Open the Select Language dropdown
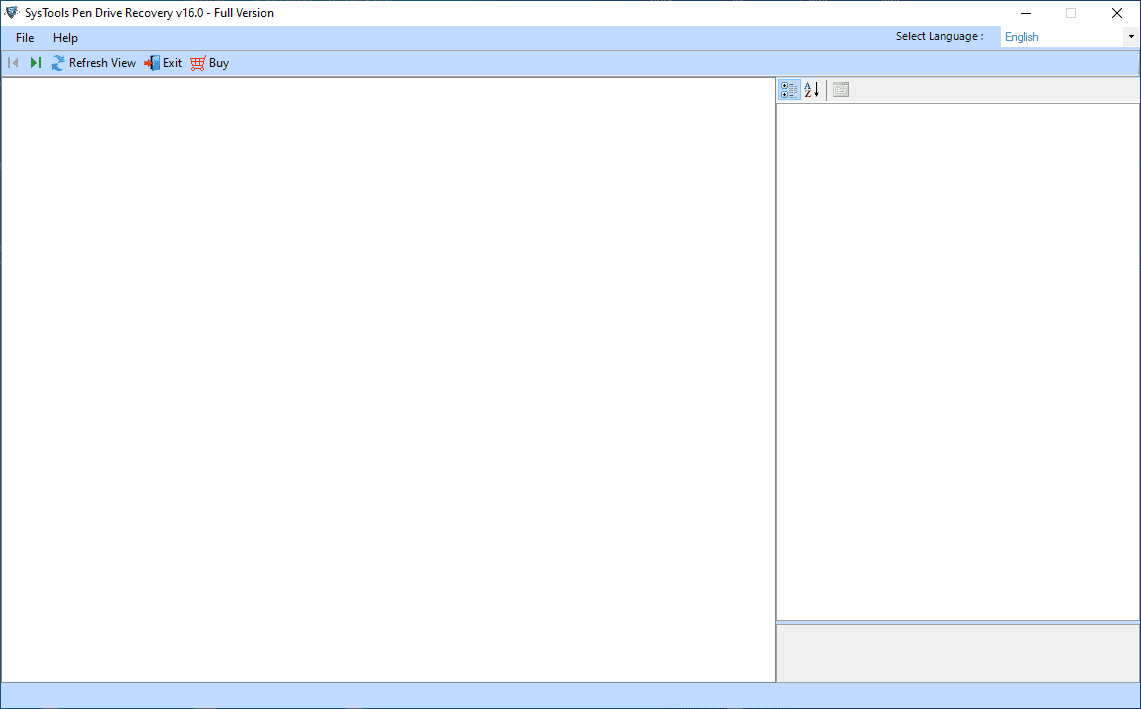This screenshot has height=709, width=1141. pyautogui.click(x=1131, y=36)
